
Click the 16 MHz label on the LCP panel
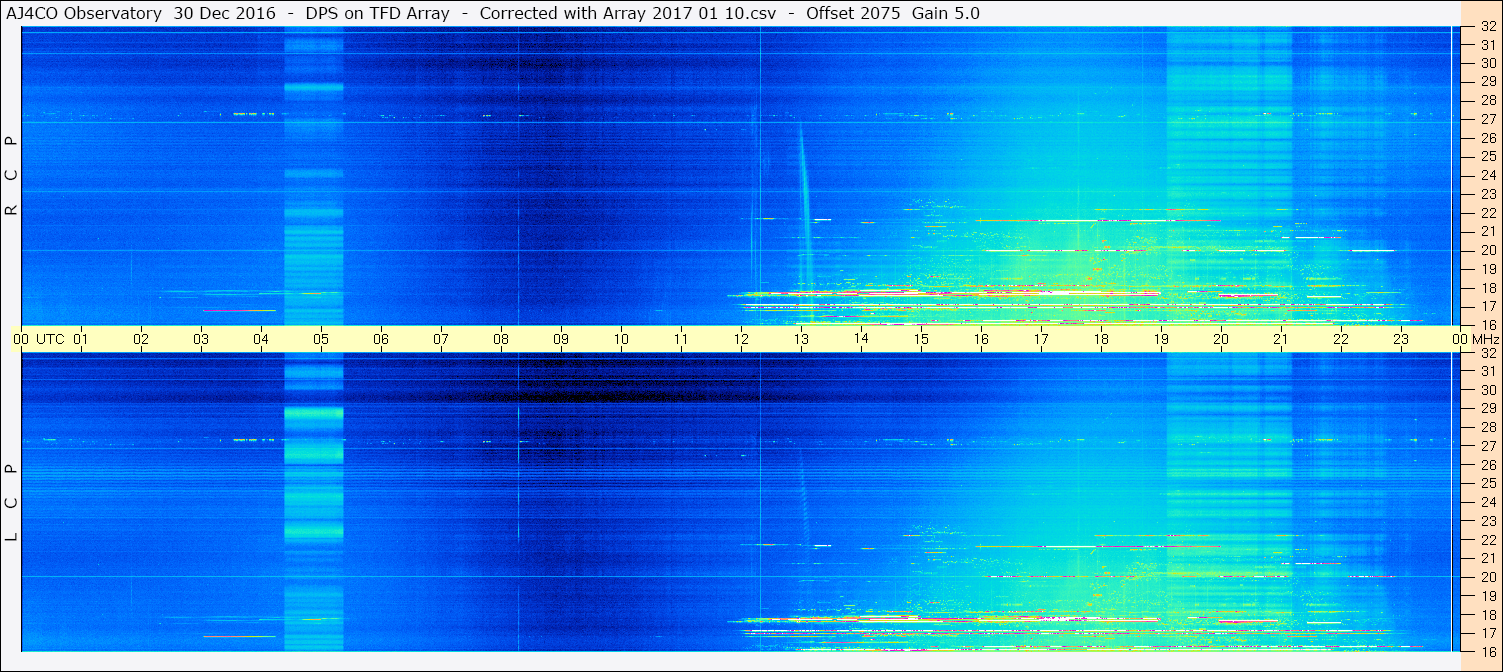[1487, 651]
